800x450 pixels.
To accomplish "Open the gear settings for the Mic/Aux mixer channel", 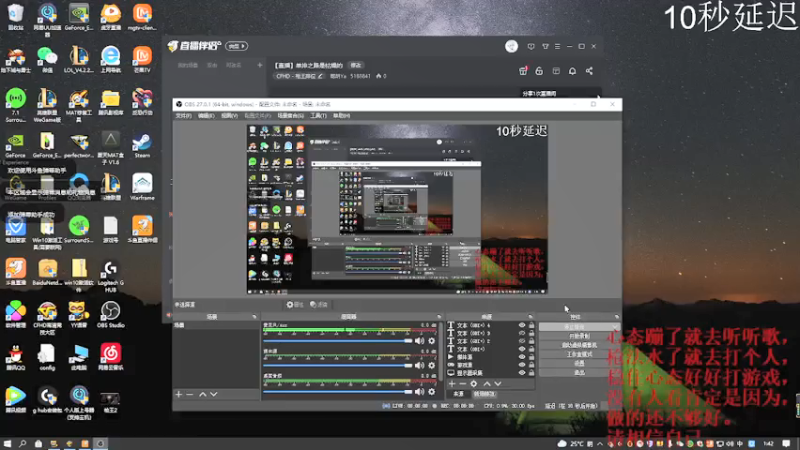I will click(x=432, y=341).
